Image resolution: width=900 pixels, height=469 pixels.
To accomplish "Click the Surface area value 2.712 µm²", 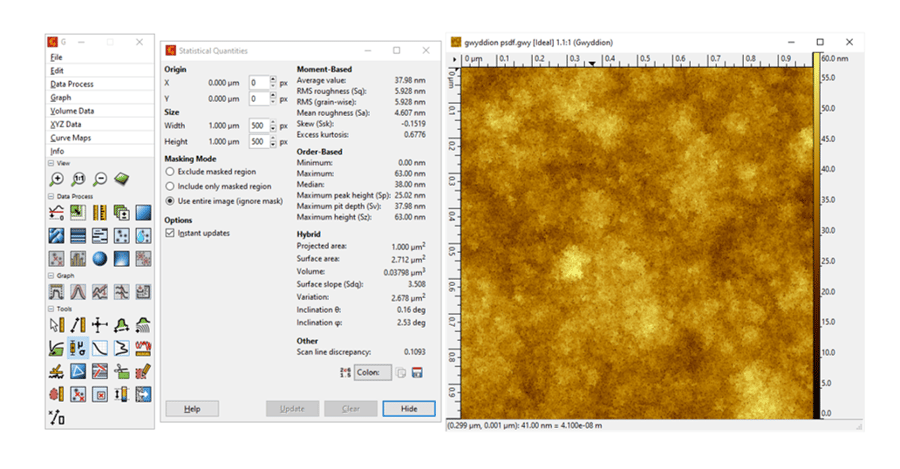I will (408, 259).
